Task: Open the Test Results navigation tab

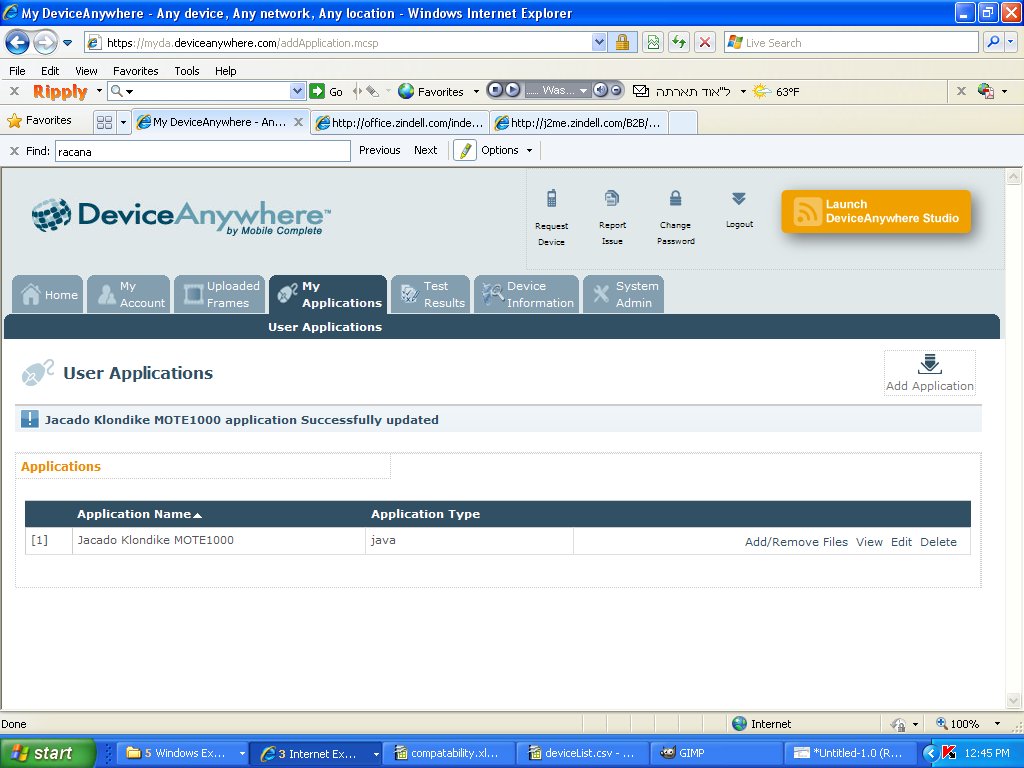Action: (x=431, y=295)
